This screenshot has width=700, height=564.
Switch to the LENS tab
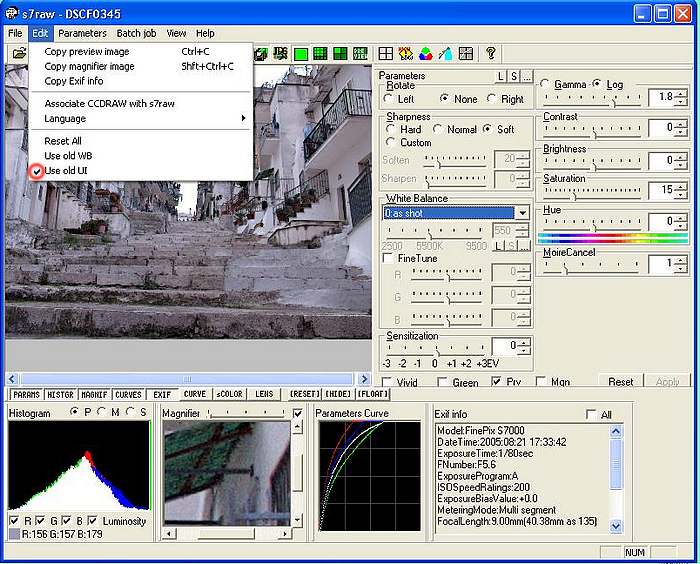(x=264, y=394)
